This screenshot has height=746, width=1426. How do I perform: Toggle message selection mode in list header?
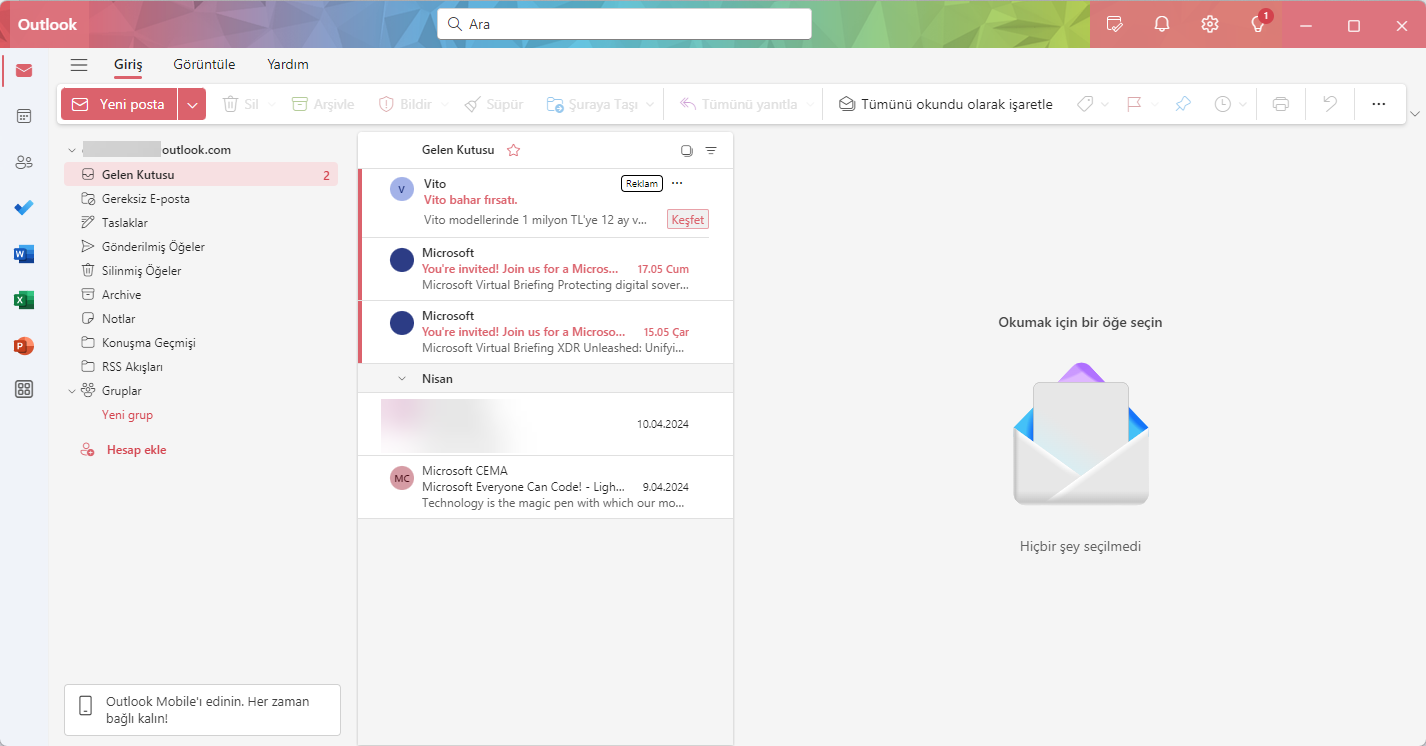[x=687, y=150]
